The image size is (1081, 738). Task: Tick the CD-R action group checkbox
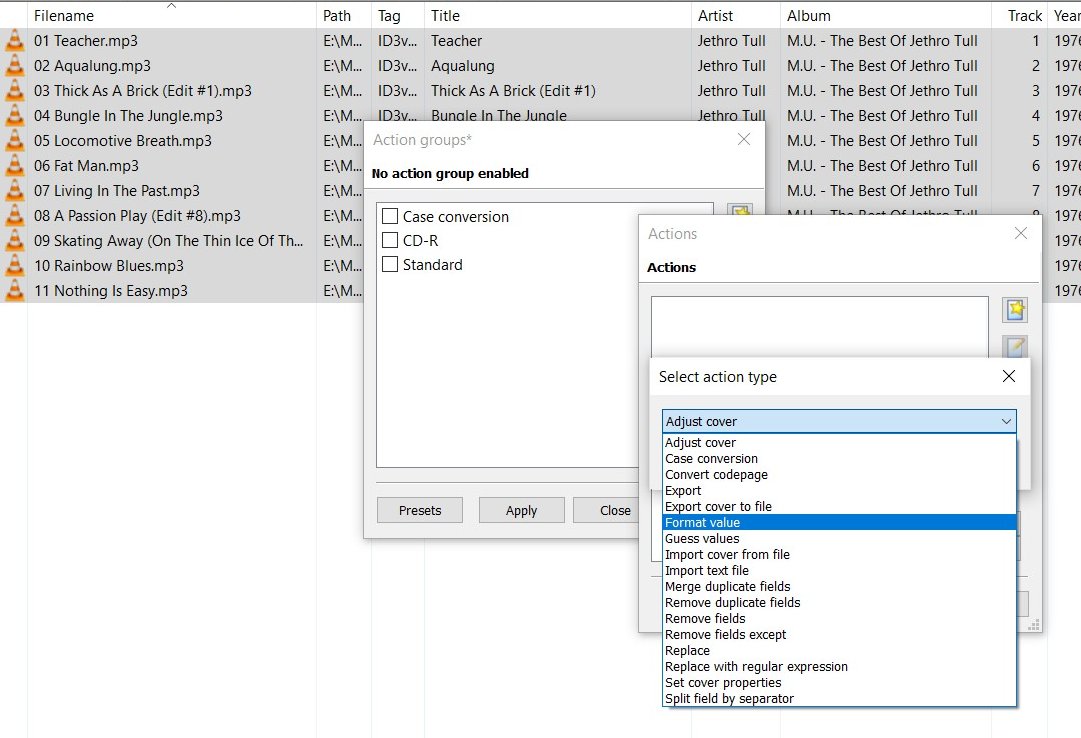click(x=391, y=241)
